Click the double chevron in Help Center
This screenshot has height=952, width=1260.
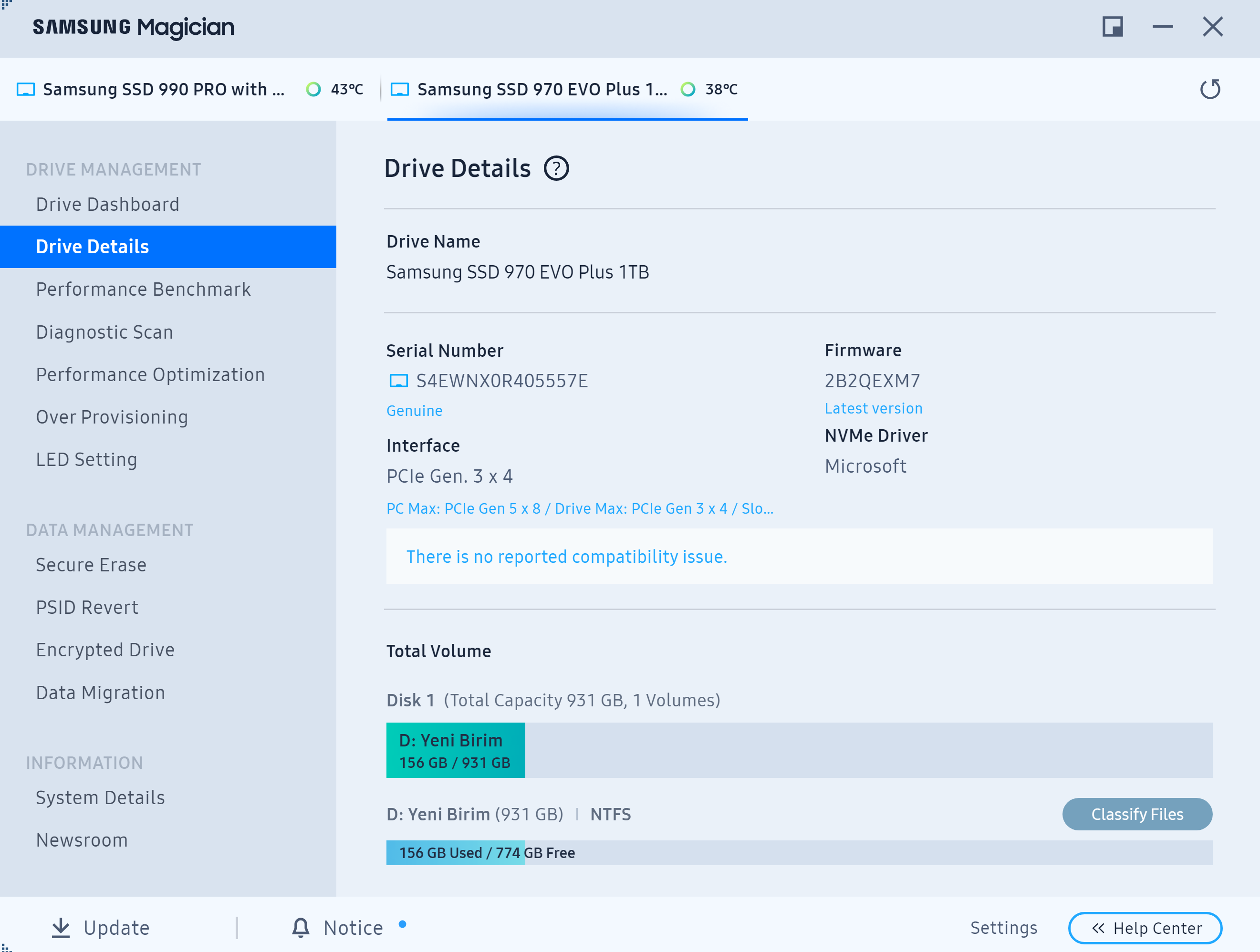click(x=1098, y=928)
